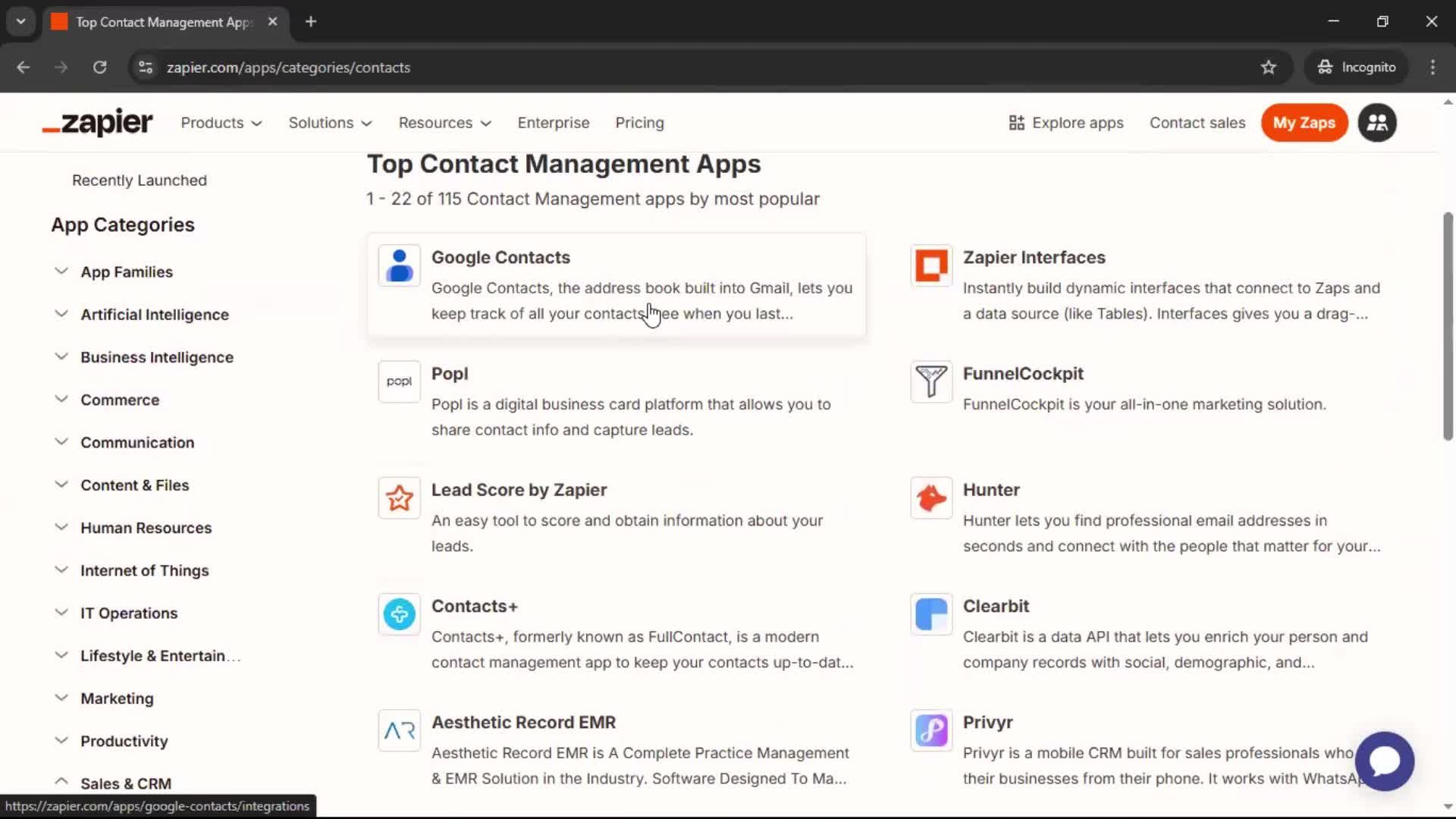The width and height of the screenshot is (1456, 819).
Task: Open the tab search dropdown arrow
Action: point(20,21)
